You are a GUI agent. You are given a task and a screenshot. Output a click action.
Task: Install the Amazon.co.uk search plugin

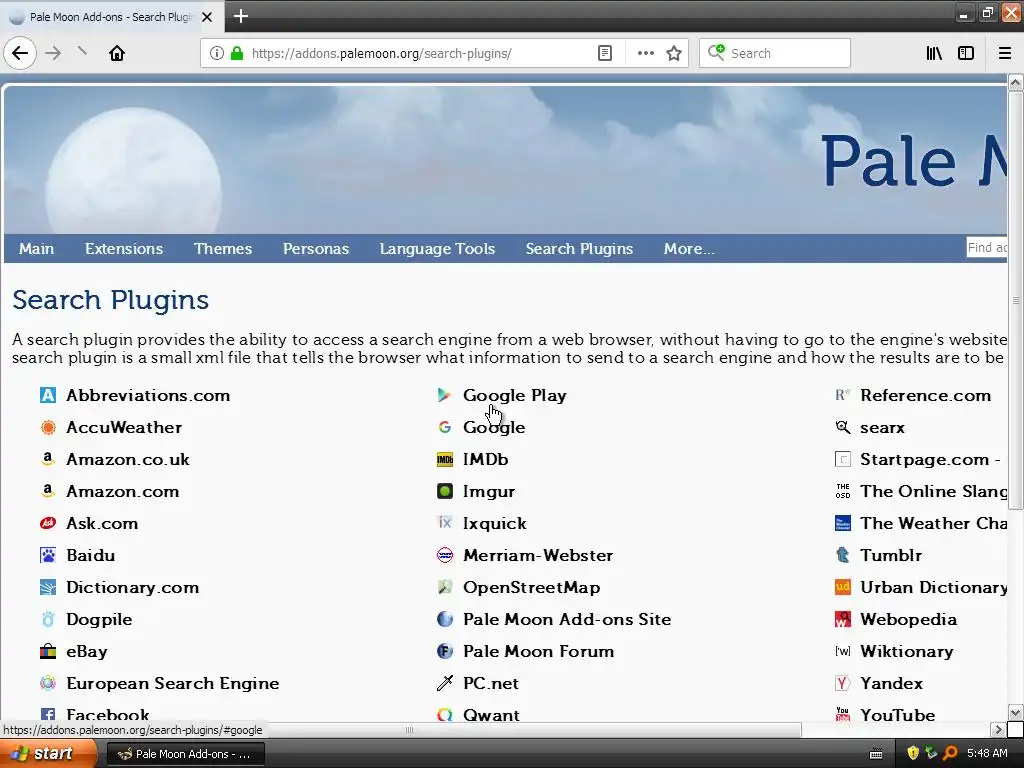click(128, 459)
